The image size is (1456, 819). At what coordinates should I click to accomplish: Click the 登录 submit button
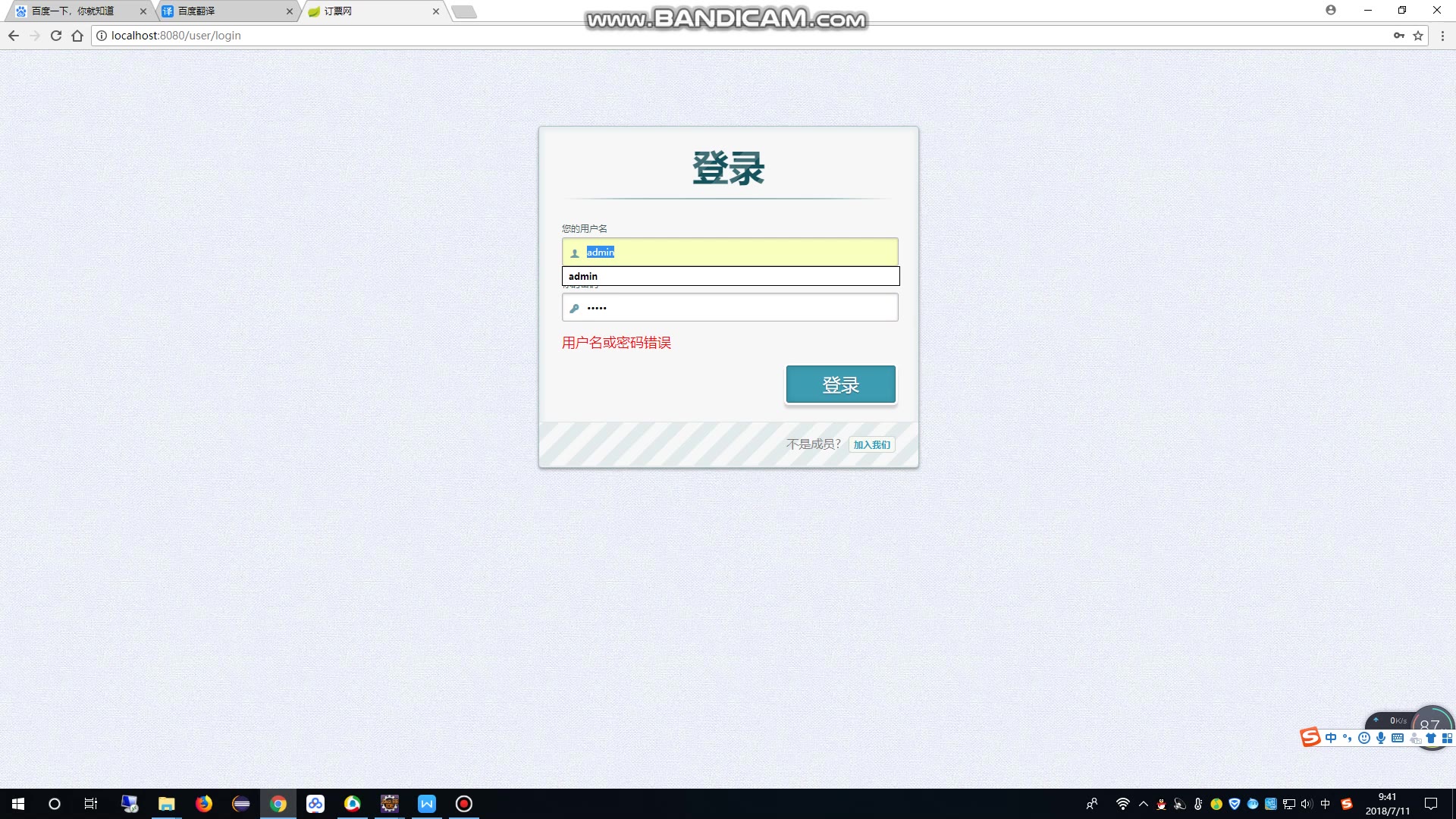[840, 384]
